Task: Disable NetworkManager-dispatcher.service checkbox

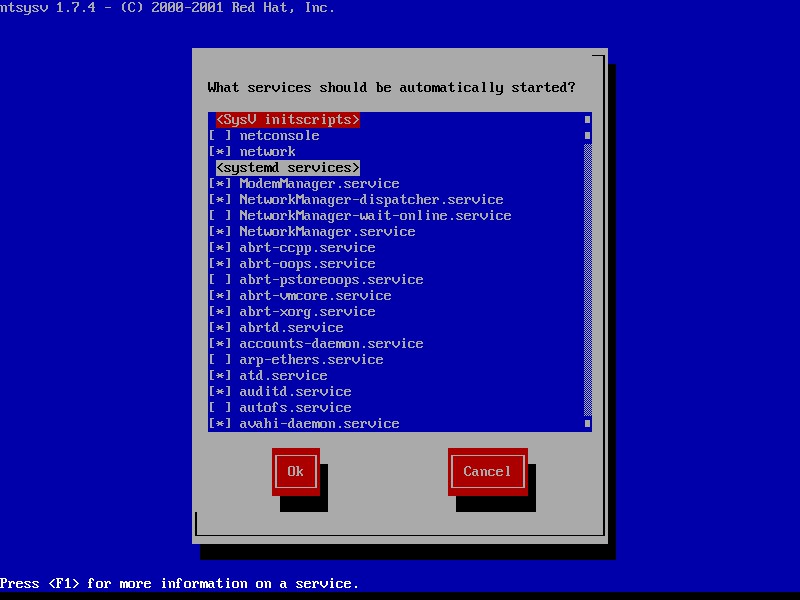Action: 220,199
